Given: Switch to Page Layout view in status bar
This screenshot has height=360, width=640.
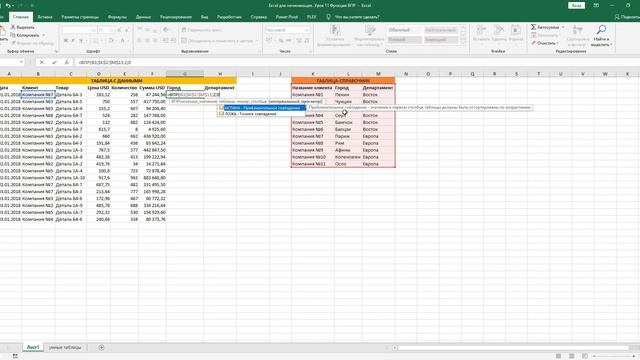Looking at the screenshot, I should tap(571, 356).
